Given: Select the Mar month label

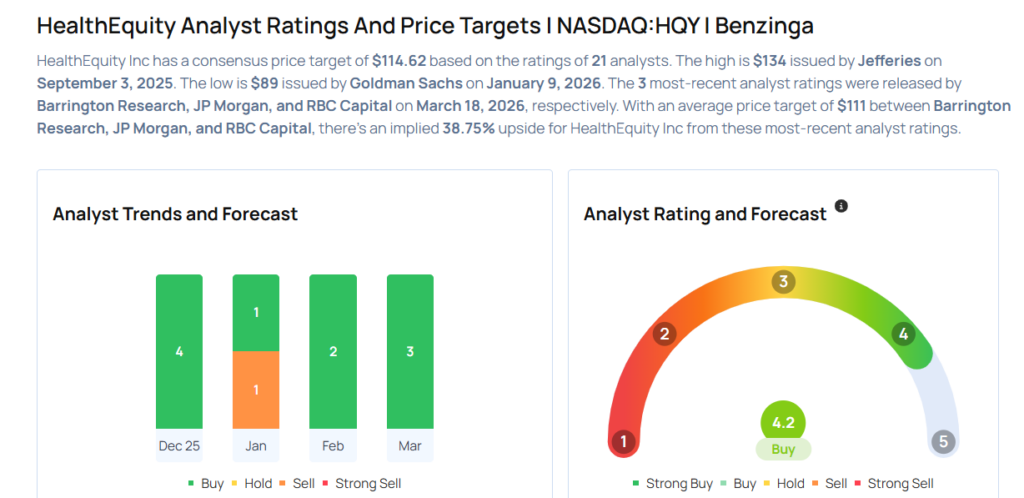Looking at the screenshot, I should click(x=410, y=445).
